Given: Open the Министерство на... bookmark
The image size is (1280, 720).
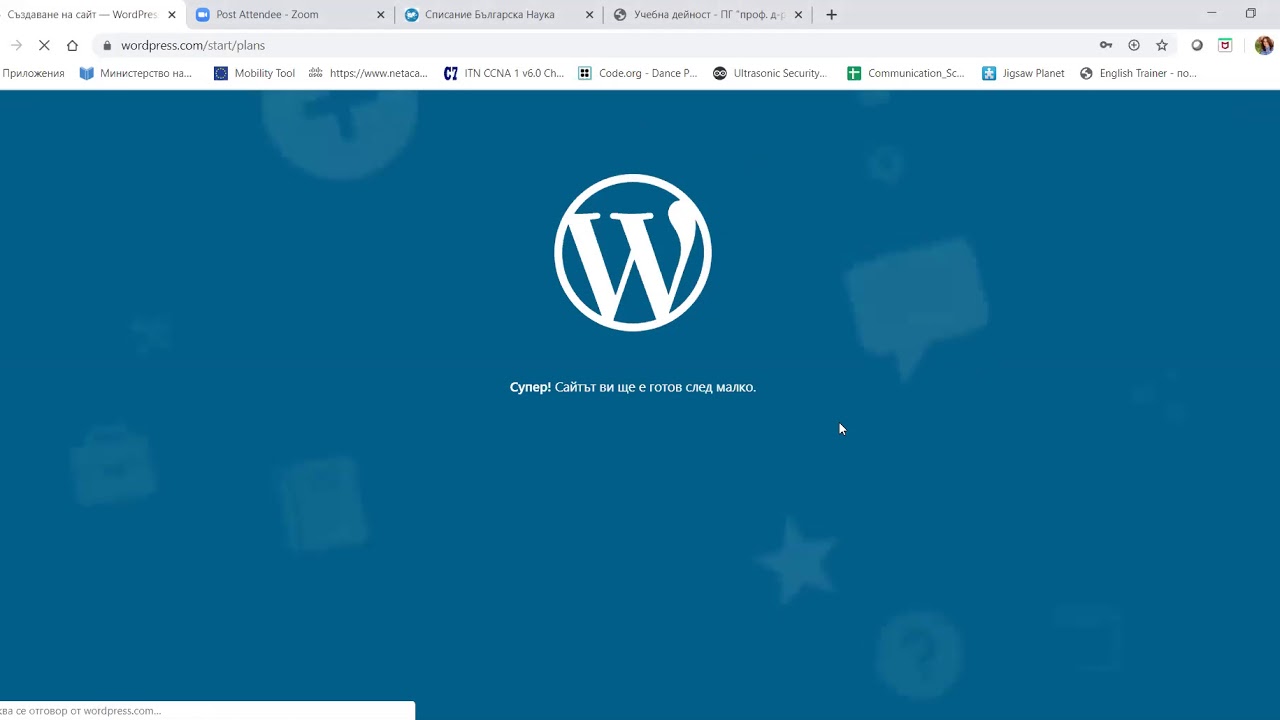Looking at the screenshot, I should click(136, 73).
